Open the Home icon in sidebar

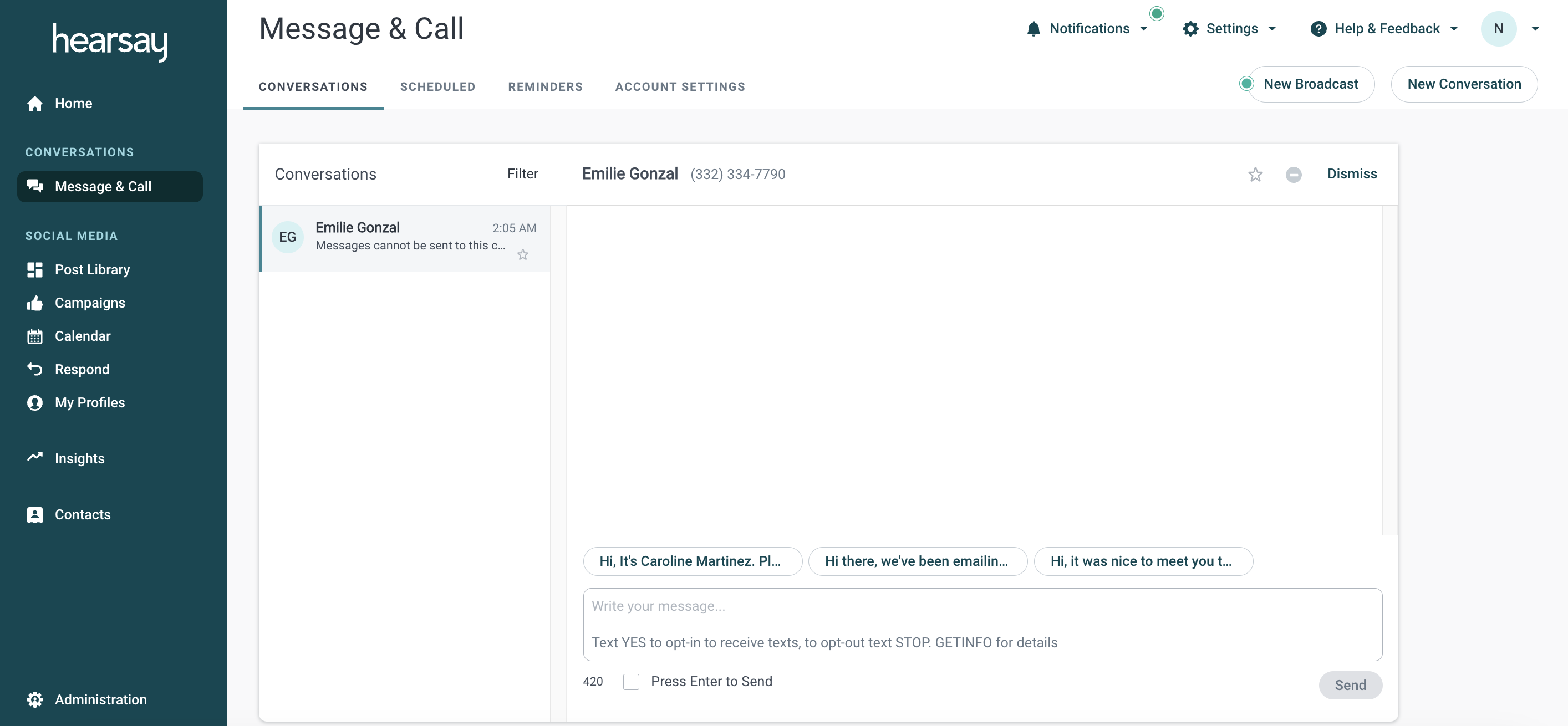pyautogui.click(x=35, y=104)
